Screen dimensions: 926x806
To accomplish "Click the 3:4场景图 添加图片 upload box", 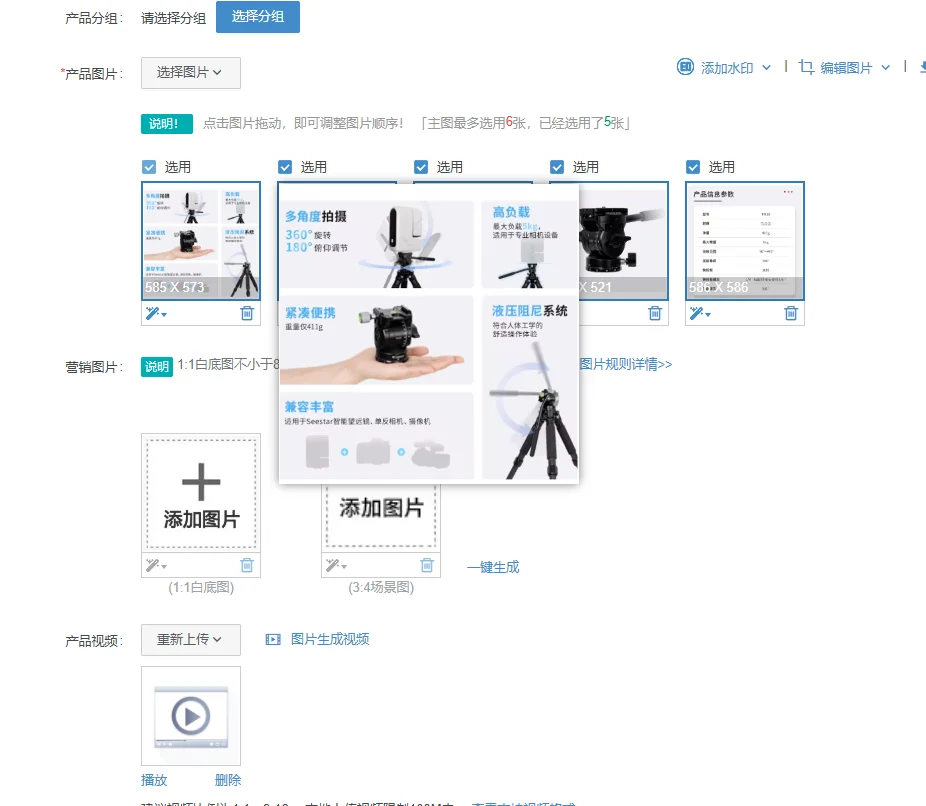I will pos(381,516).
